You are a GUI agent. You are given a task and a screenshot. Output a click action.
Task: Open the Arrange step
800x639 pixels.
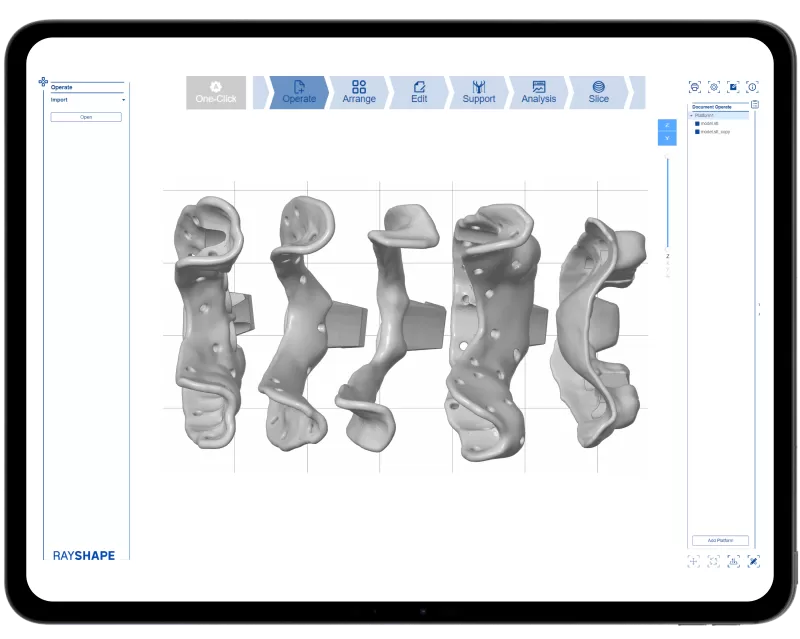359,92
